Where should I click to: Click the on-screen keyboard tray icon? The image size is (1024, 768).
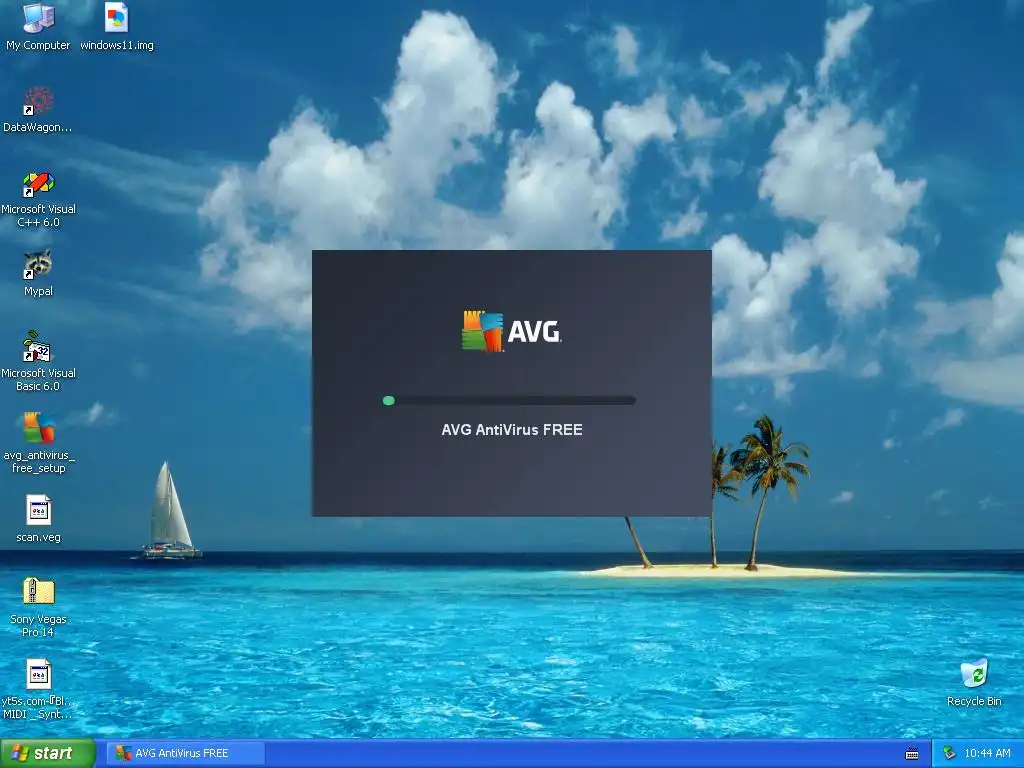tap(912, 754)
